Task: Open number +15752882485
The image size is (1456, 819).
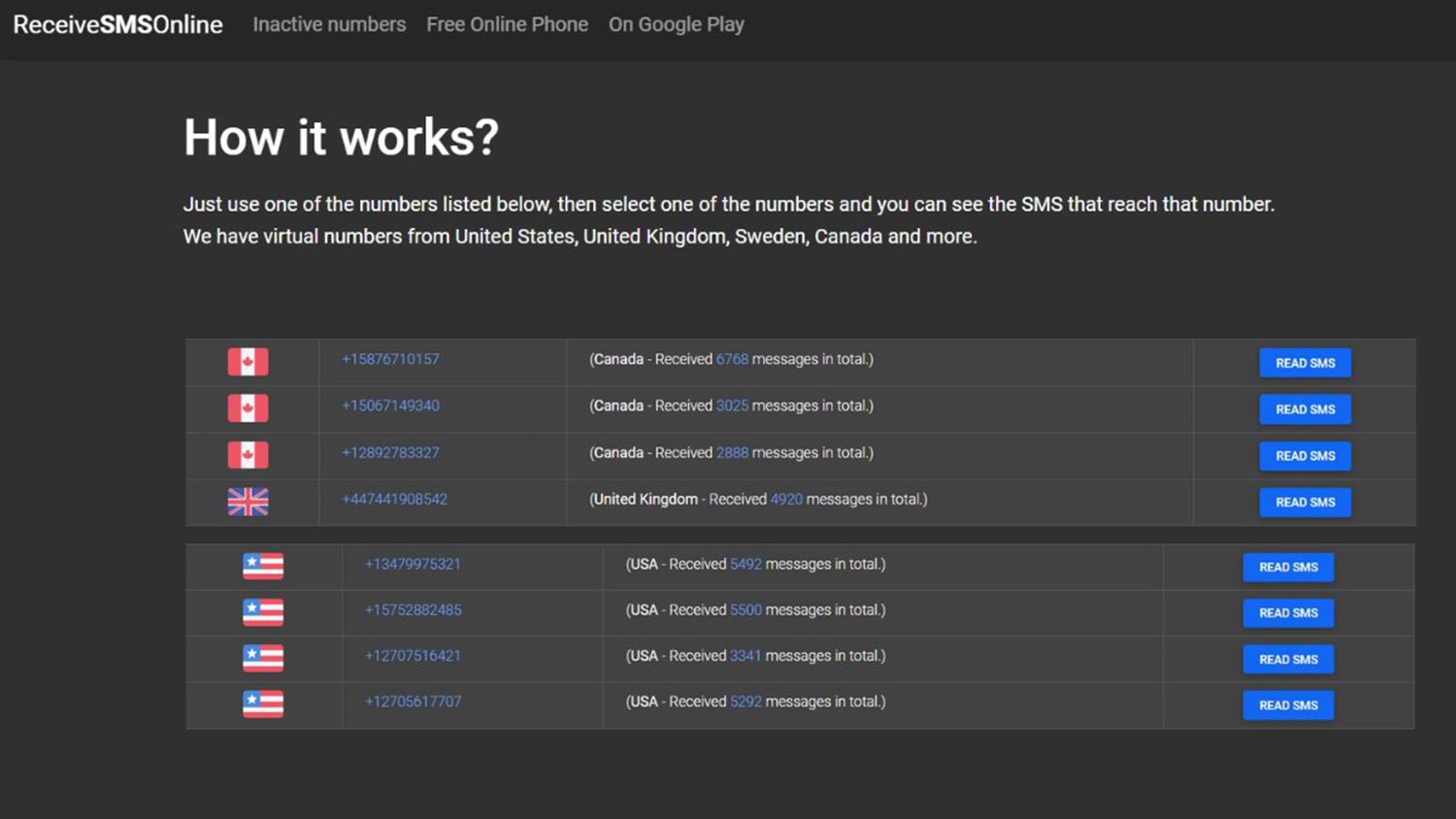Action: point(413,609)
